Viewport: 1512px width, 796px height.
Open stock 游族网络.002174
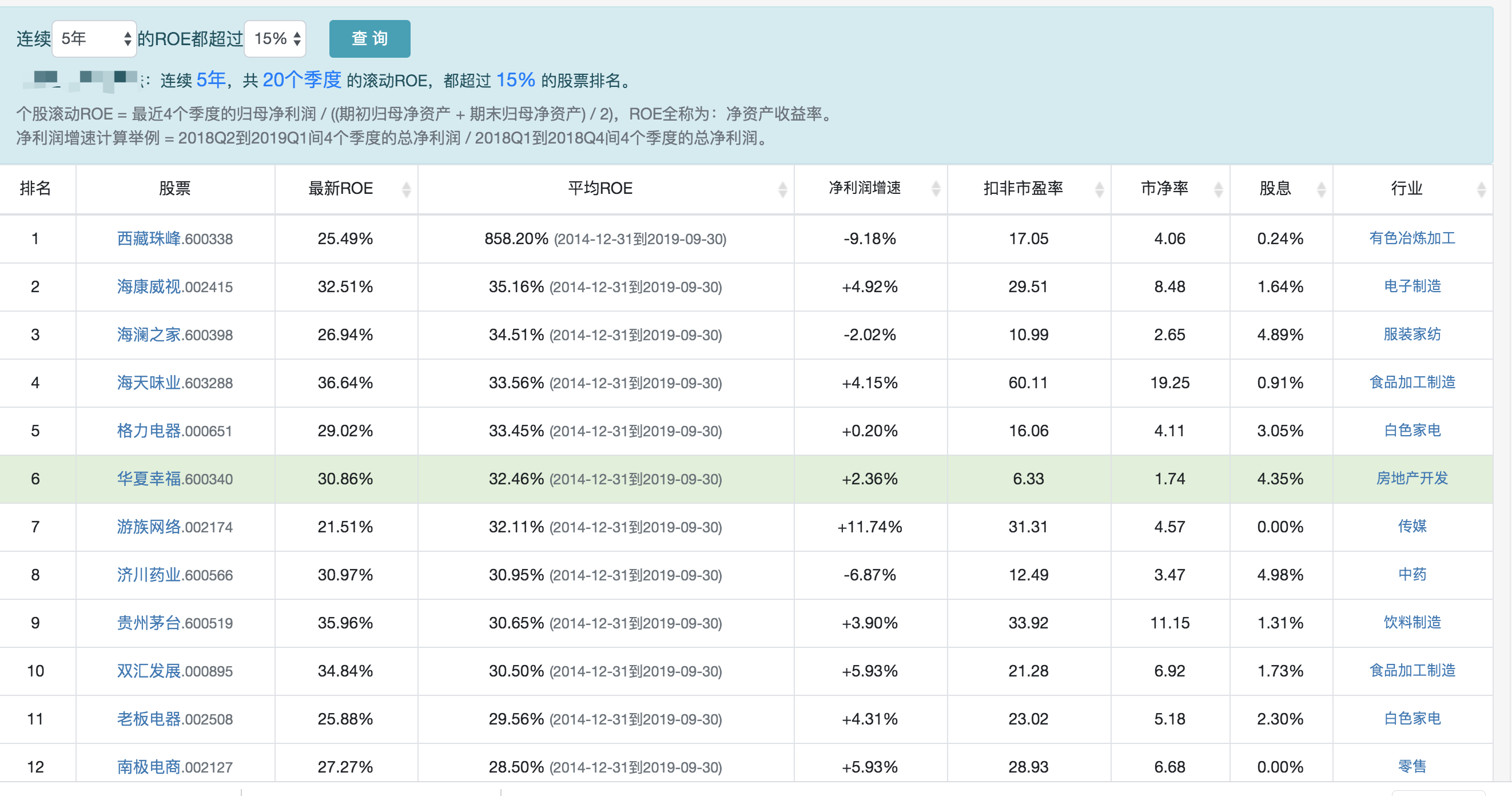click(175, 527)
